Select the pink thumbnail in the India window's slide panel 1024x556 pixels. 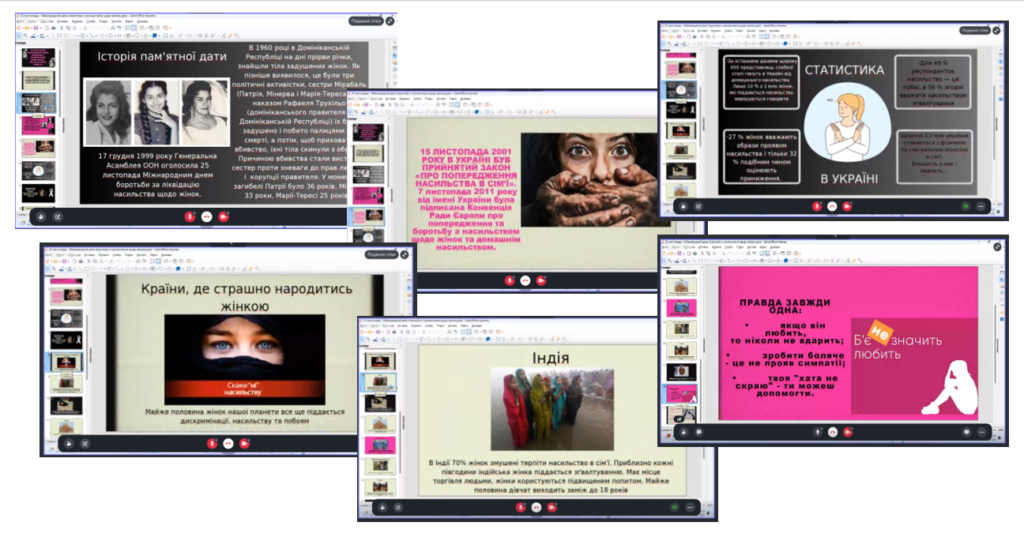[378, 445]
